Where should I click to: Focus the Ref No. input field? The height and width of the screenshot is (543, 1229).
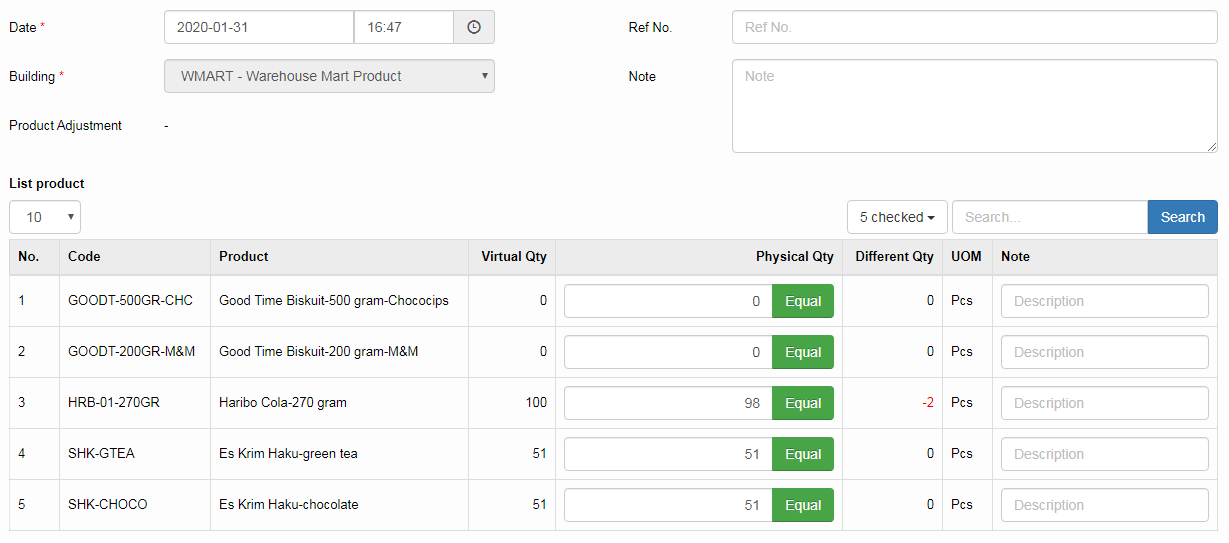coord(974,28)
